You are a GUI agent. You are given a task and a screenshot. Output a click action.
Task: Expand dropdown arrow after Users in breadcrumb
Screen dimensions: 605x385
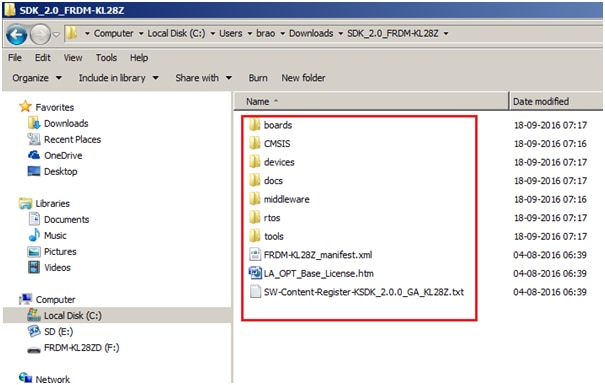tap(250, 34)
